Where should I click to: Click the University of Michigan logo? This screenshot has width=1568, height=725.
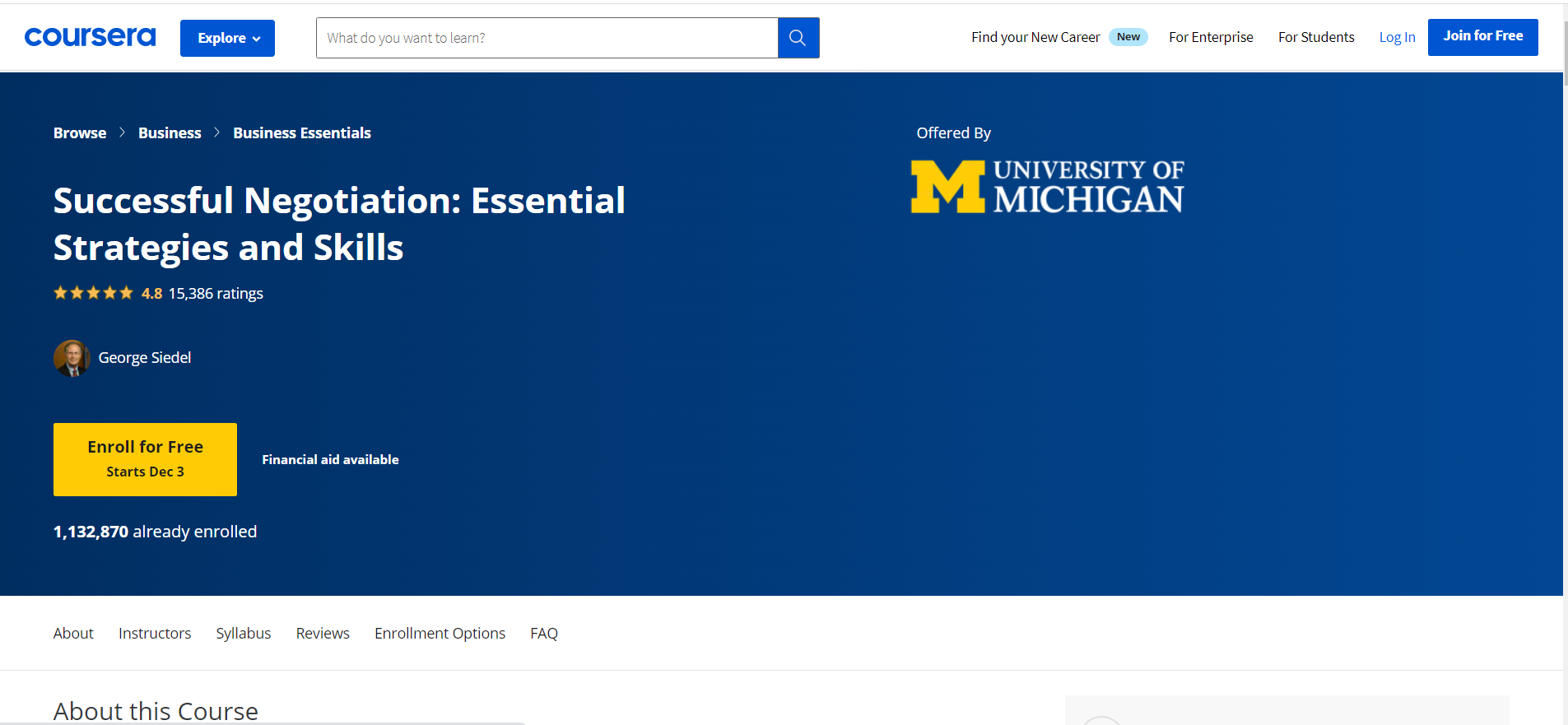point(1047,187)
